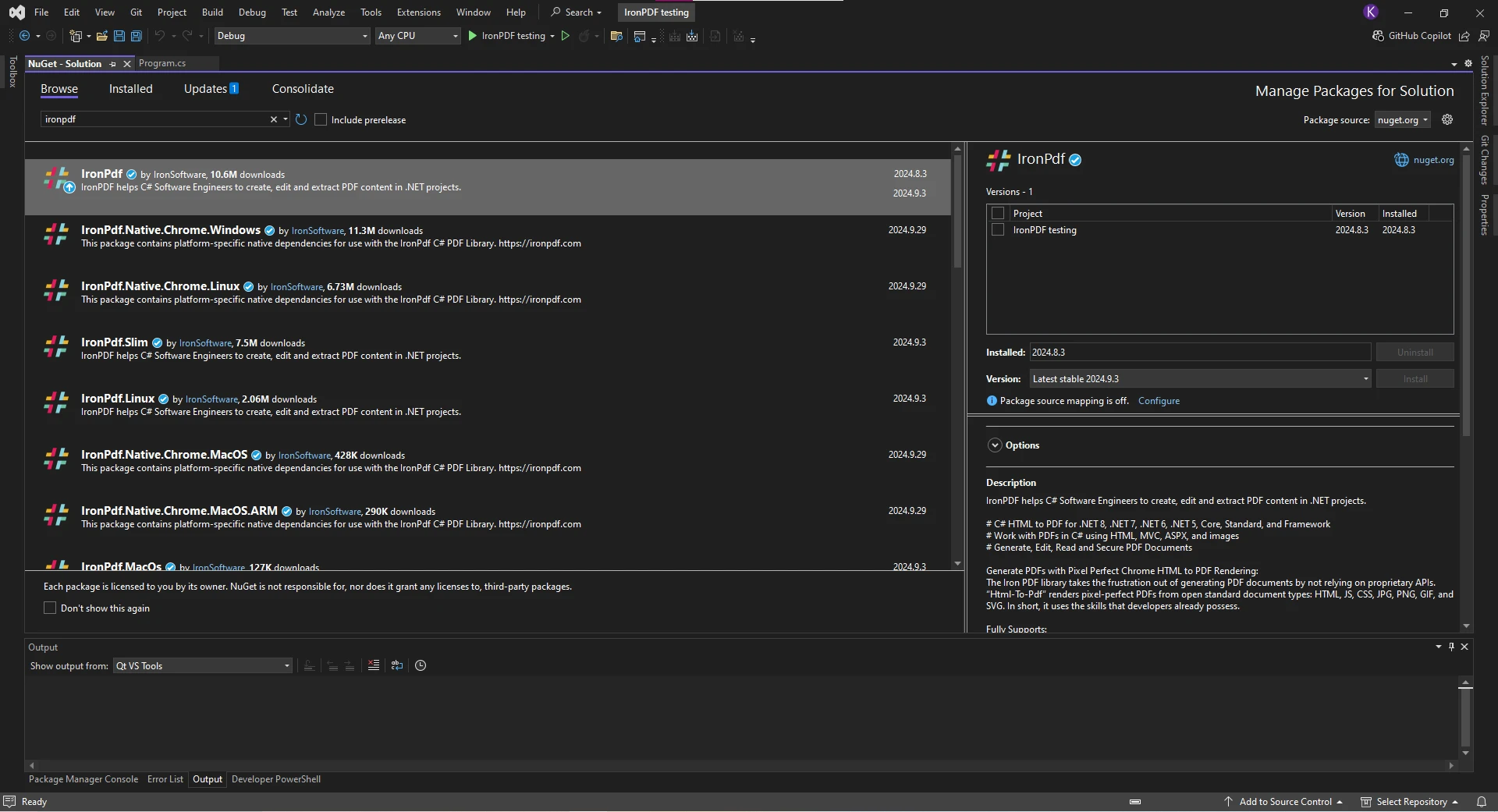Click the New Project toolbar icon
1498x812 pixels.
pyautogui.click(x=76, y=36)
